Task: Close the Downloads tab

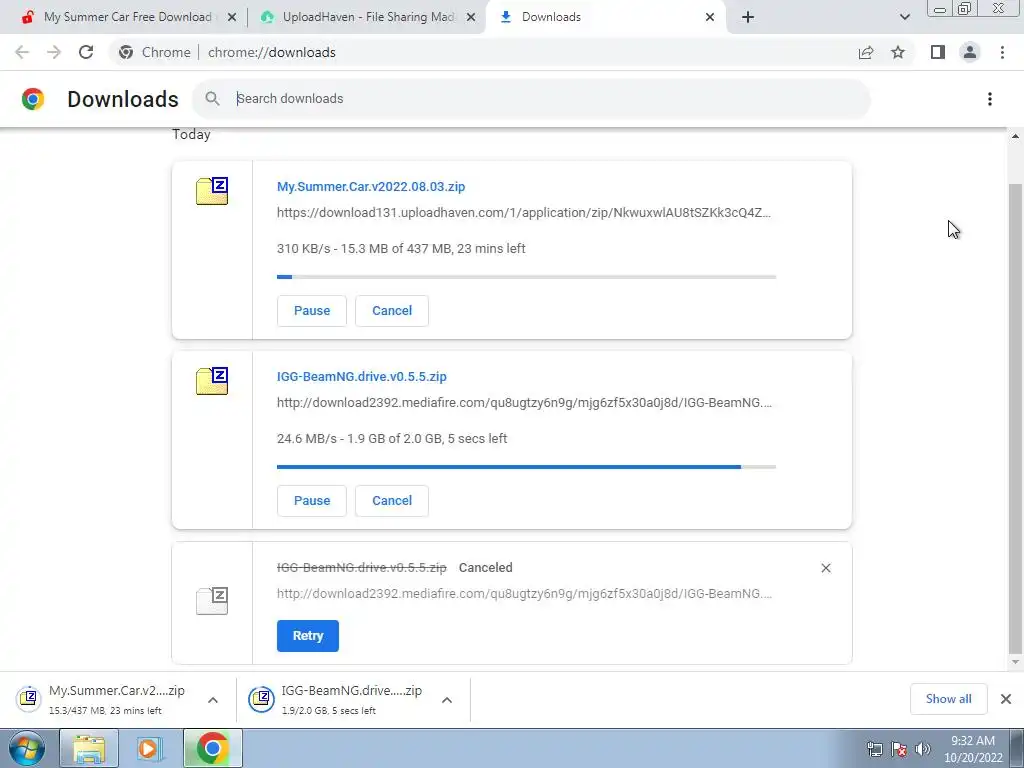Action: tap(710, 18)
